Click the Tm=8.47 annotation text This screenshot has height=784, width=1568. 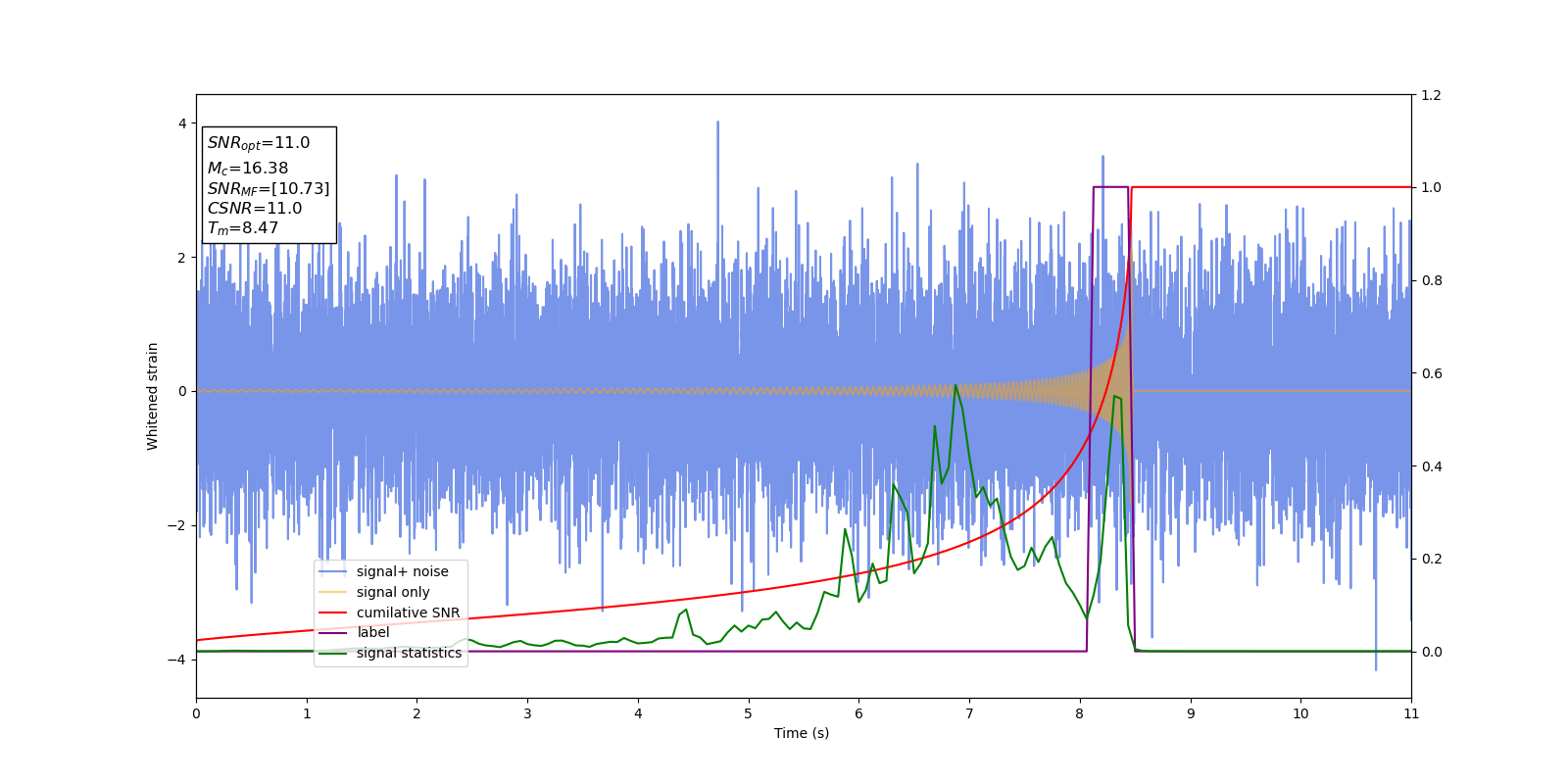(243, 228)
